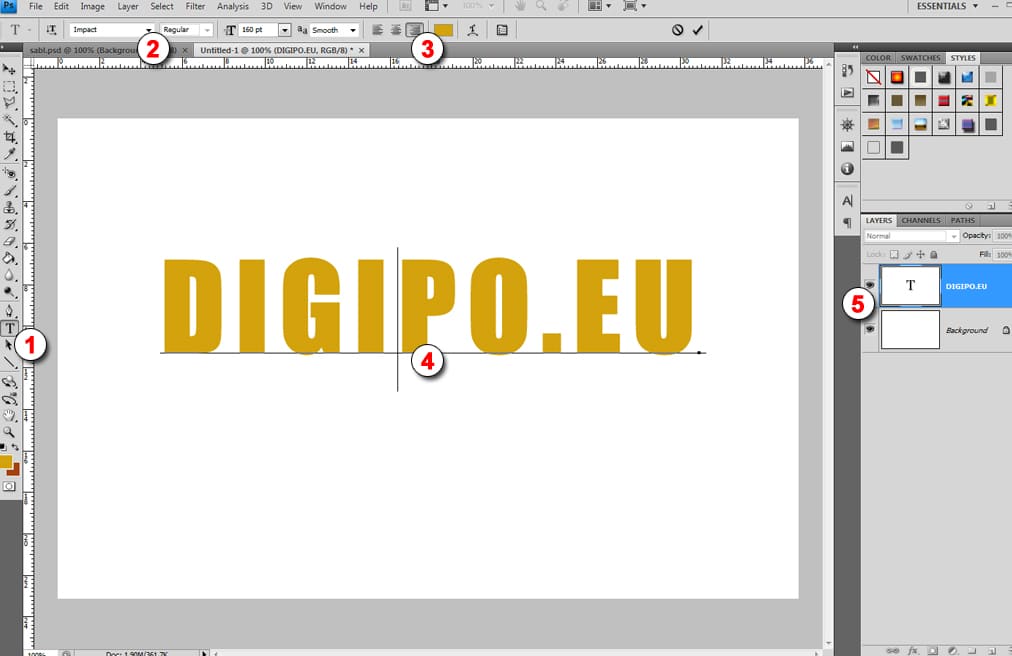This screenshot has width=1012, height=656.
Task: Cancel the current text edit
Action: tap(677, 30)
